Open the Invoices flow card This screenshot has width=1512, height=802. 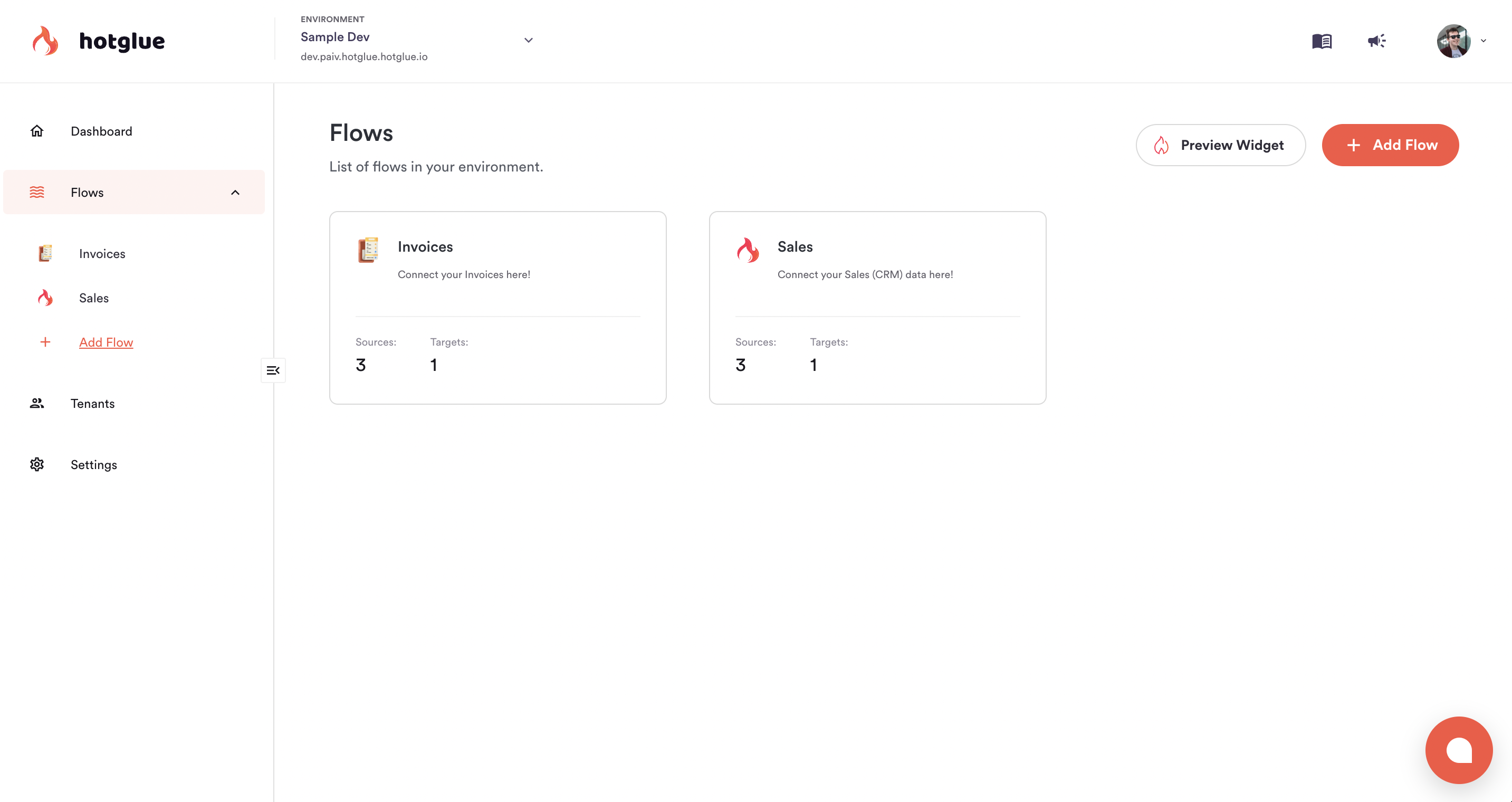tap(497, 308)
